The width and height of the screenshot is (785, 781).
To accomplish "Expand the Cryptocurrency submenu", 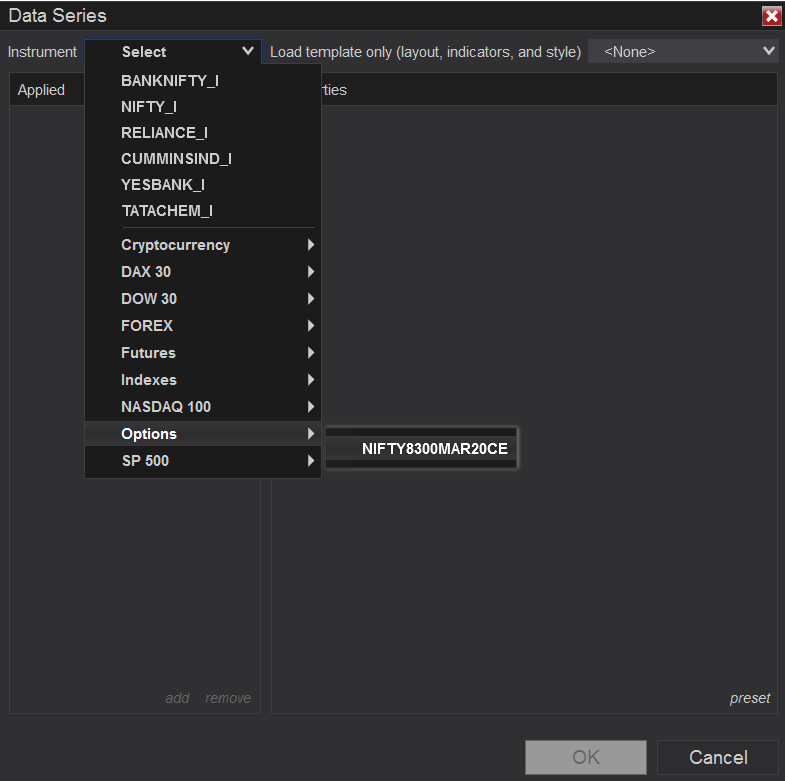I will (203, 245).
